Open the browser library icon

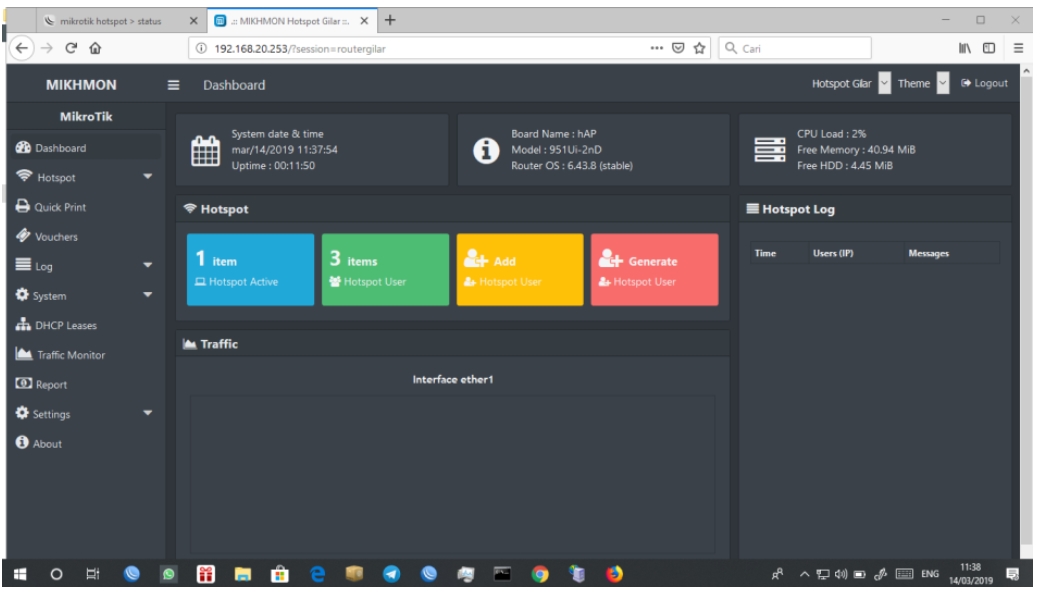coord(964,48)
